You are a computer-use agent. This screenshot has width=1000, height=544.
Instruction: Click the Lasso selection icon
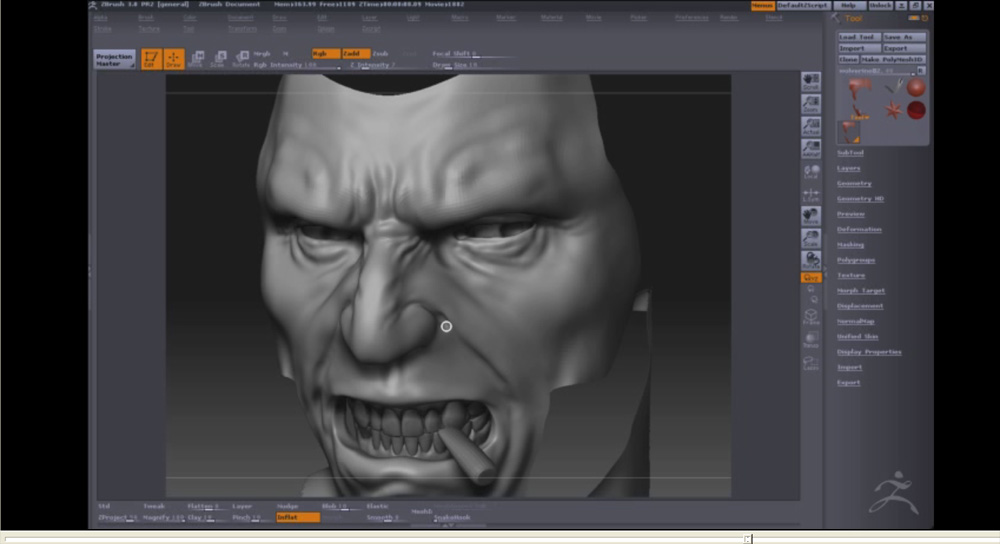(x=811, y=362)
